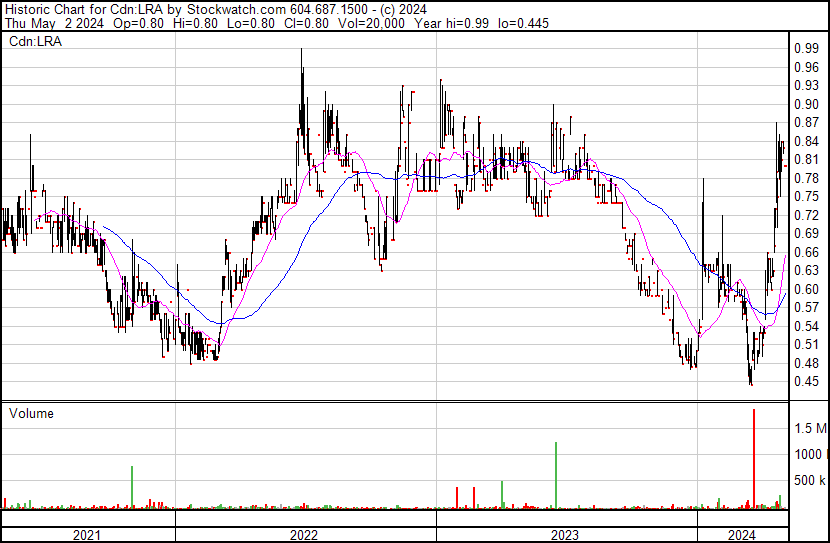The image size is (830, 543).
Task: Click the 1.5 M volume axis label
Action: pyautogui.click(x=810, y=429)
